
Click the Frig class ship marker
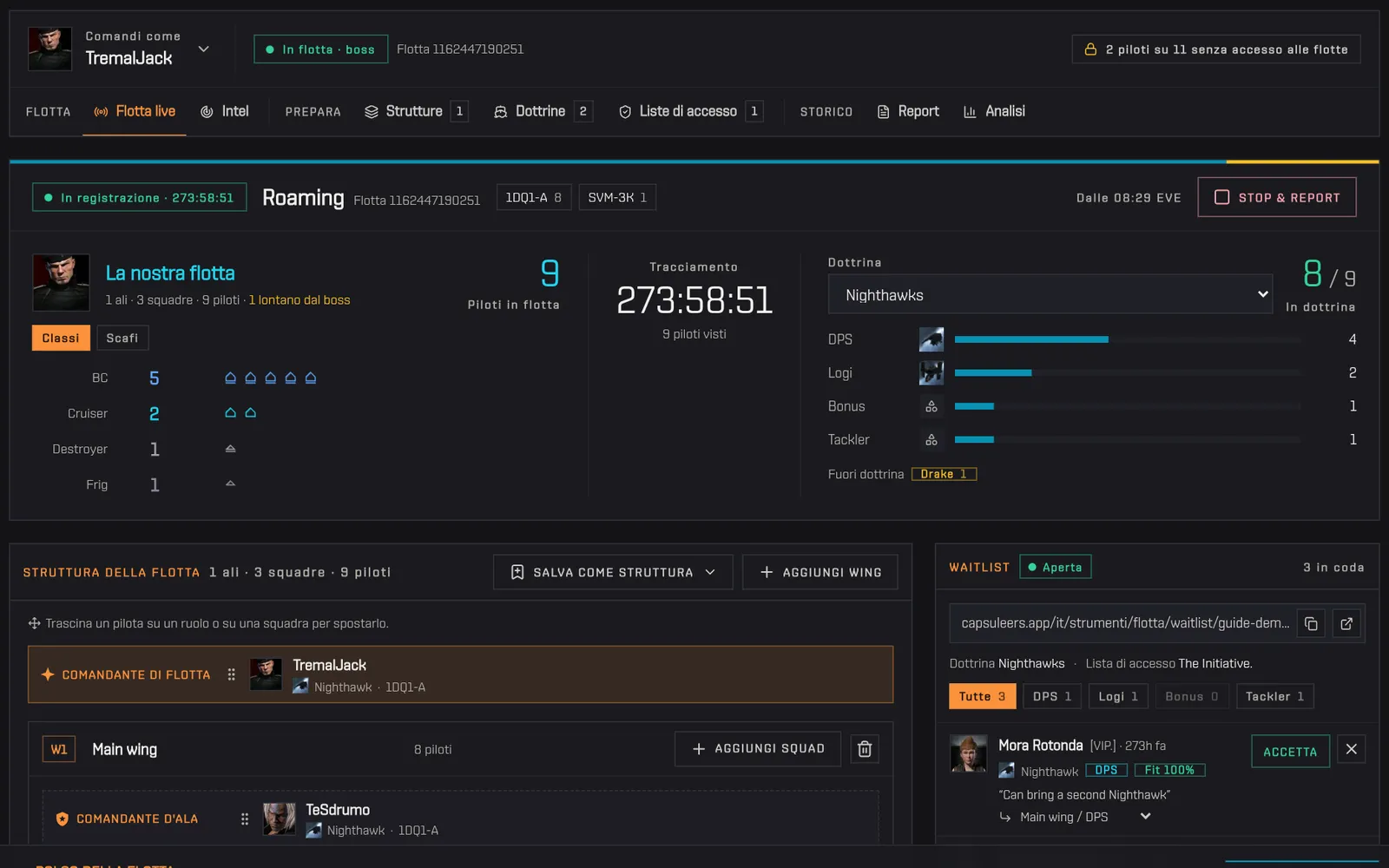230,483
